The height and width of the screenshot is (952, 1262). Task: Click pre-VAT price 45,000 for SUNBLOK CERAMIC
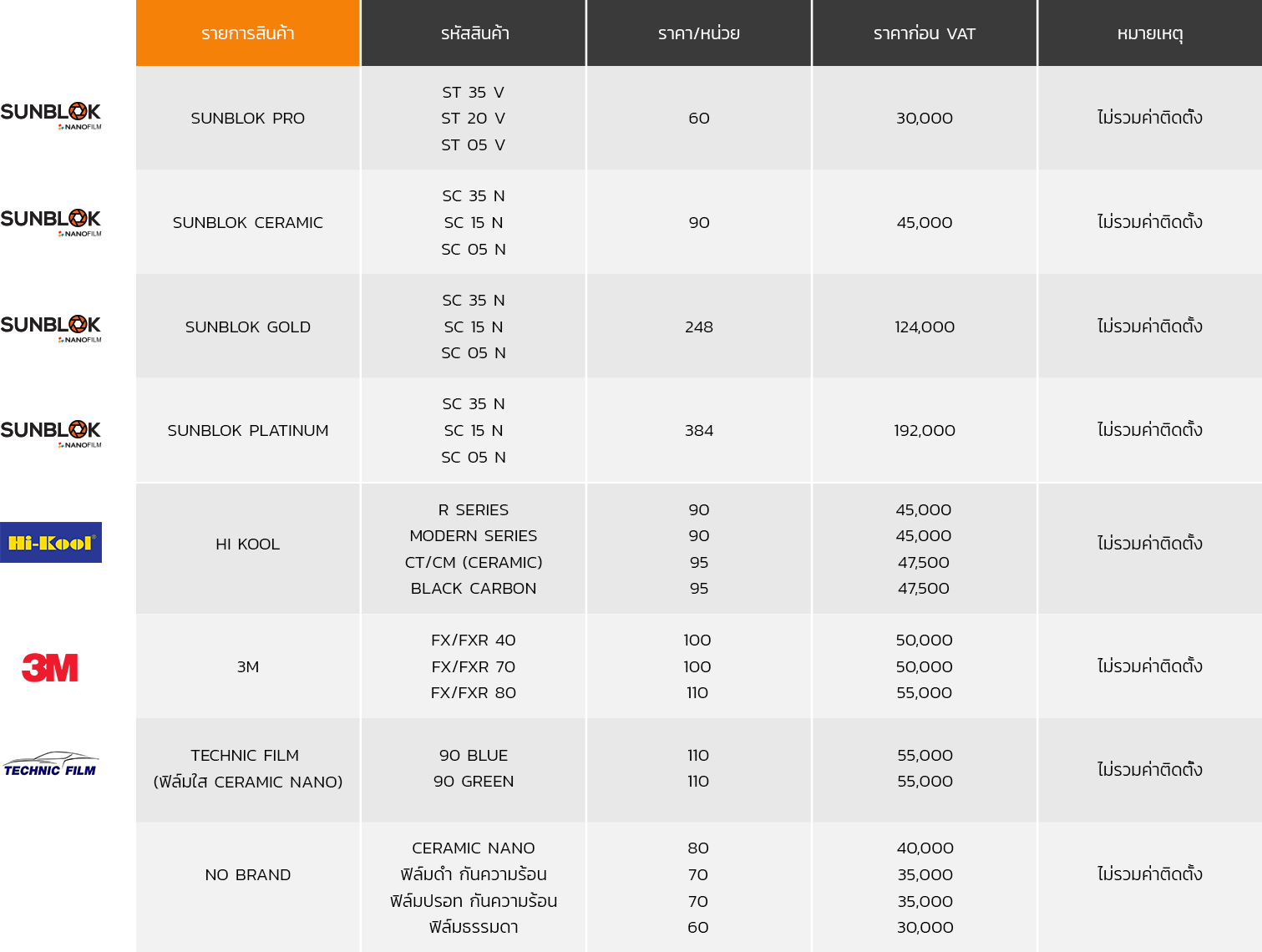(925, 223)
